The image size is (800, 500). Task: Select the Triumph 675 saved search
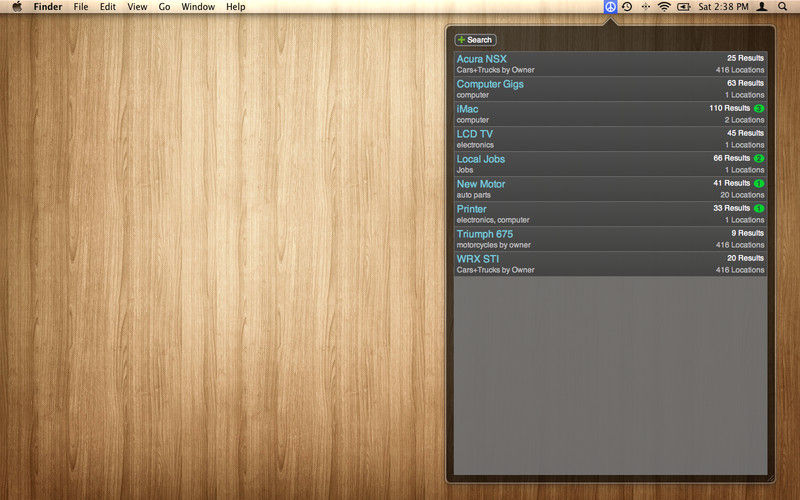click(610, 239)
